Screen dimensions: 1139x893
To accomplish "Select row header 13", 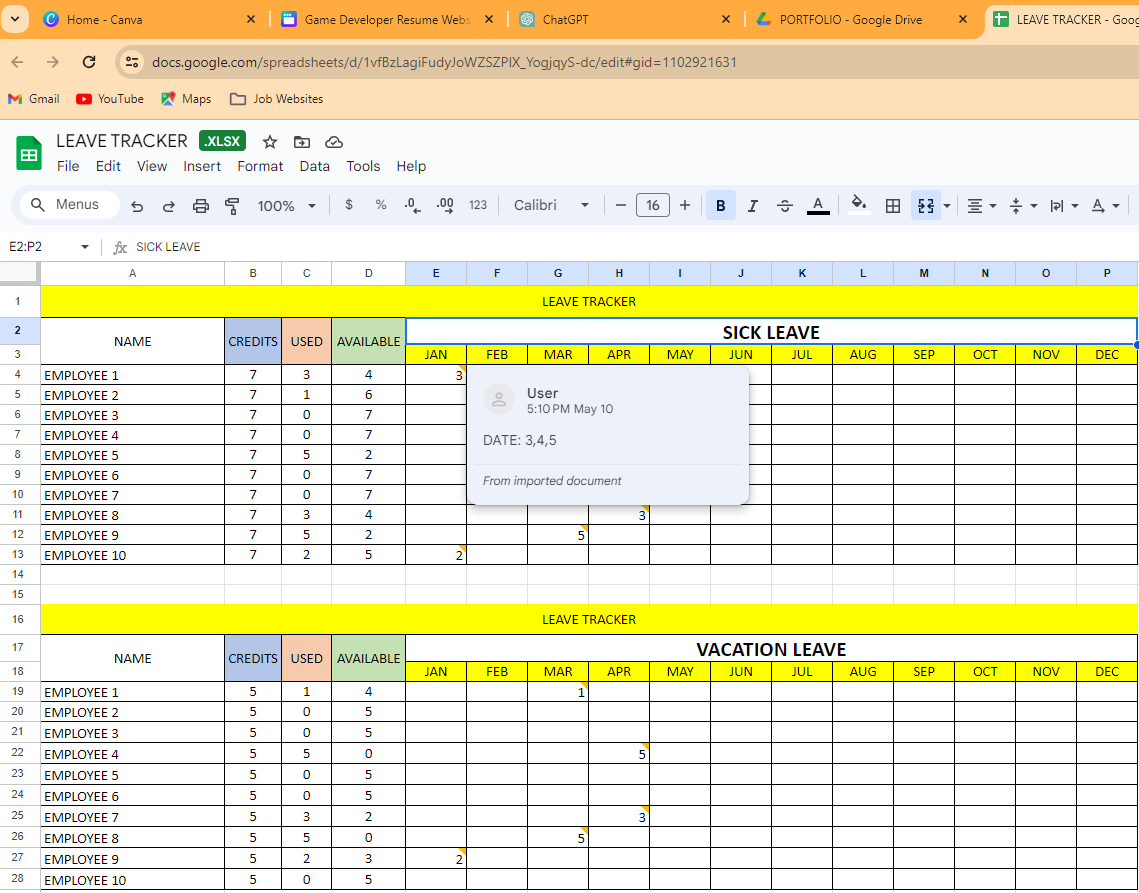I will point(18,554).
